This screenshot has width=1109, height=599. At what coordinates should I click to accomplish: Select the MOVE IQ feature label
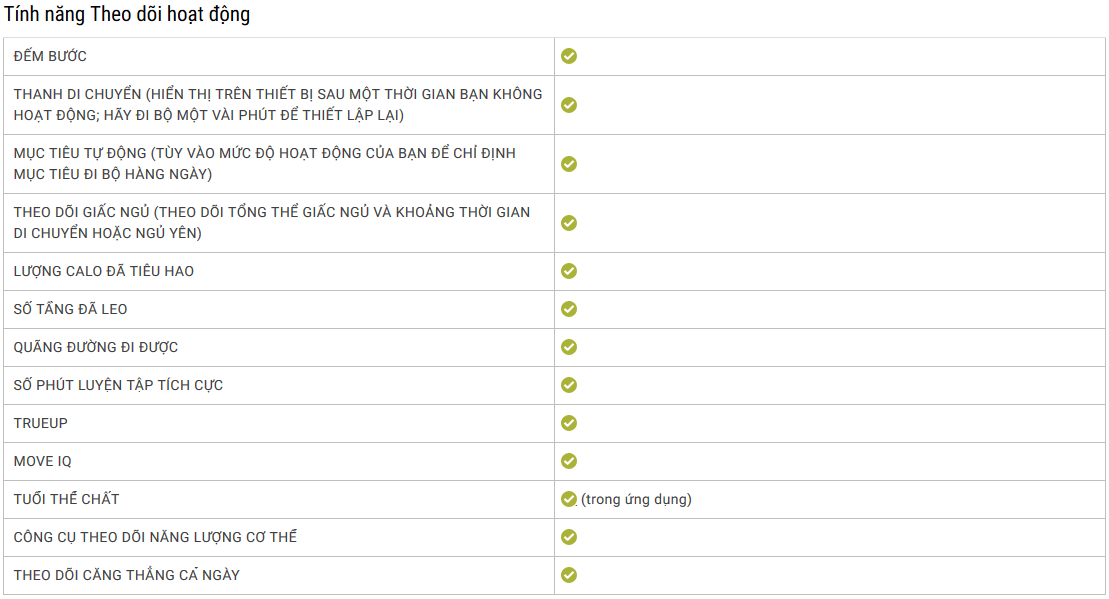(x=42, y=461)
